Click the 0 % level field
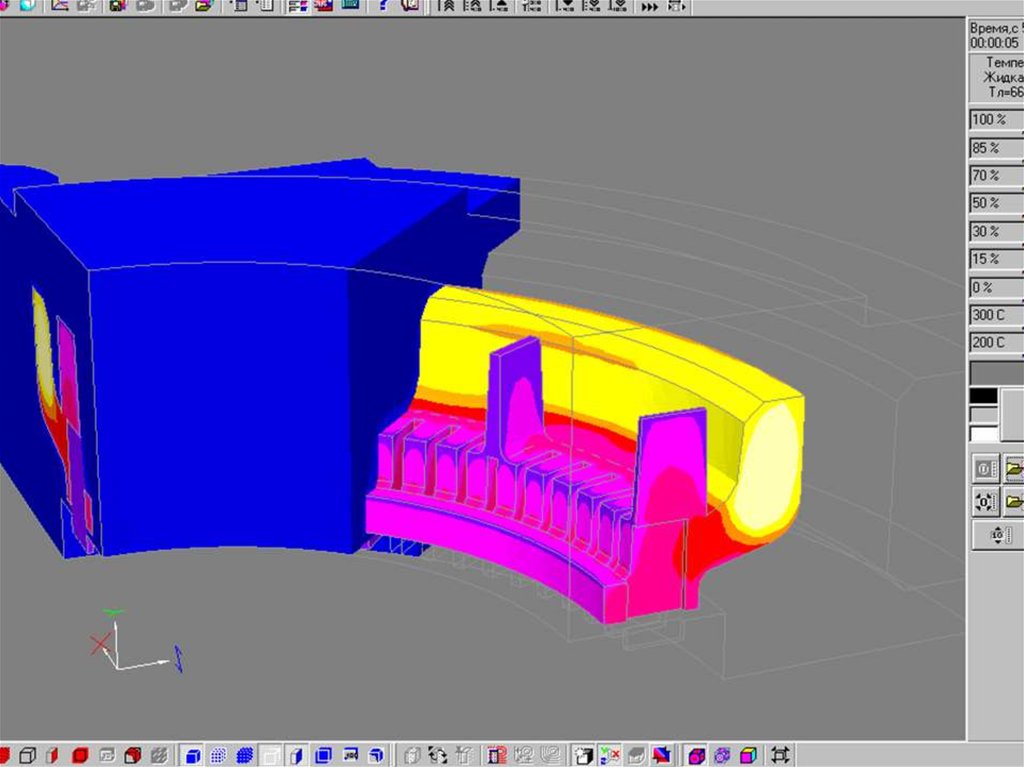The image size is (1024, 767). (994, 288)
